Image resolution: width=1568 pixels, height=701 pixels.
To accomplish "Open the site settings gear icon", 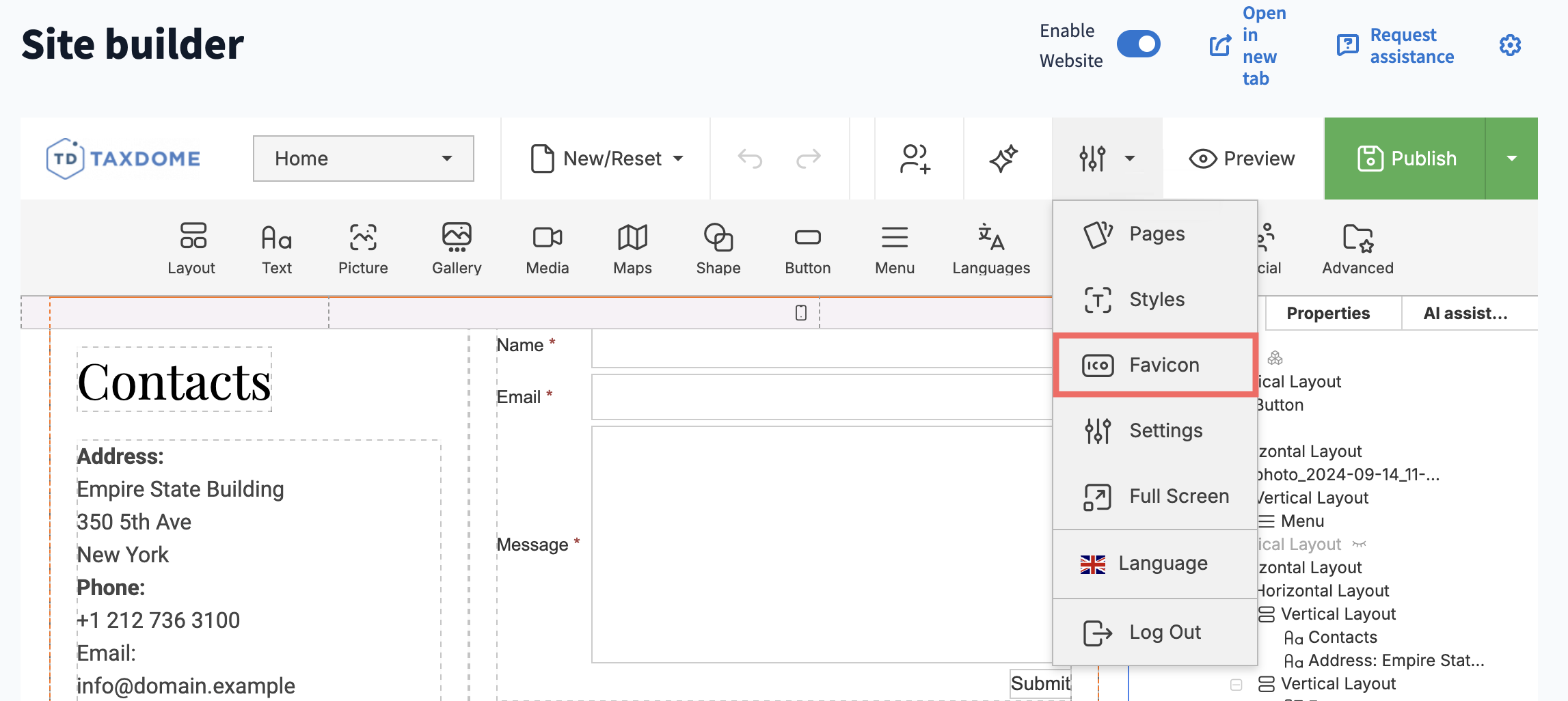I will 1510,45.
